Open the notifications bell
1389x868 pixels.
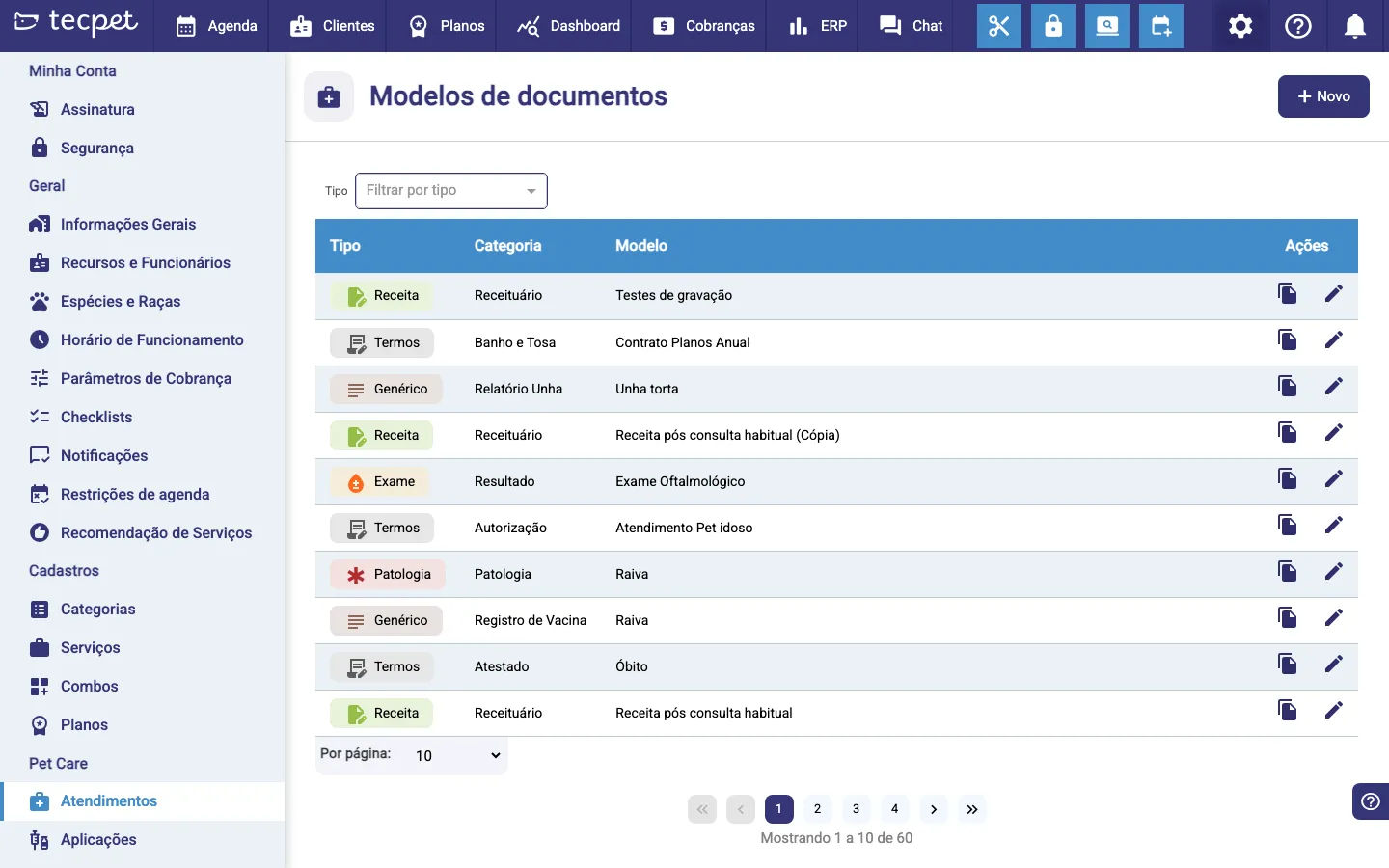click(x=1355, y=26)
